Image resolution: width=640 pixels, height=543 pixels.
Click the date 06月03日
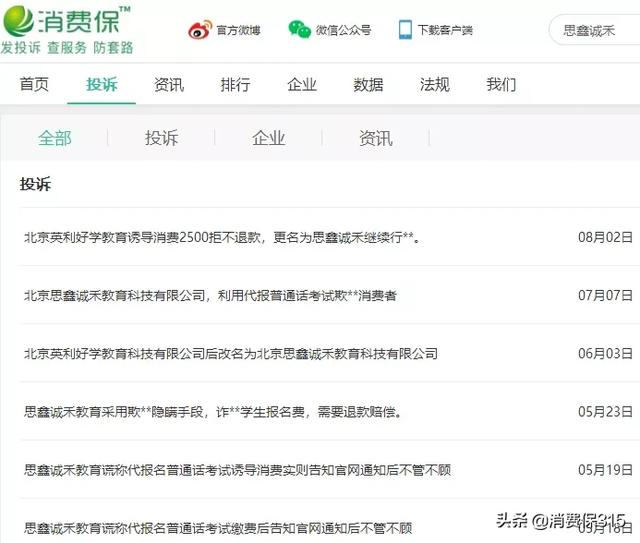pos(605,354)
